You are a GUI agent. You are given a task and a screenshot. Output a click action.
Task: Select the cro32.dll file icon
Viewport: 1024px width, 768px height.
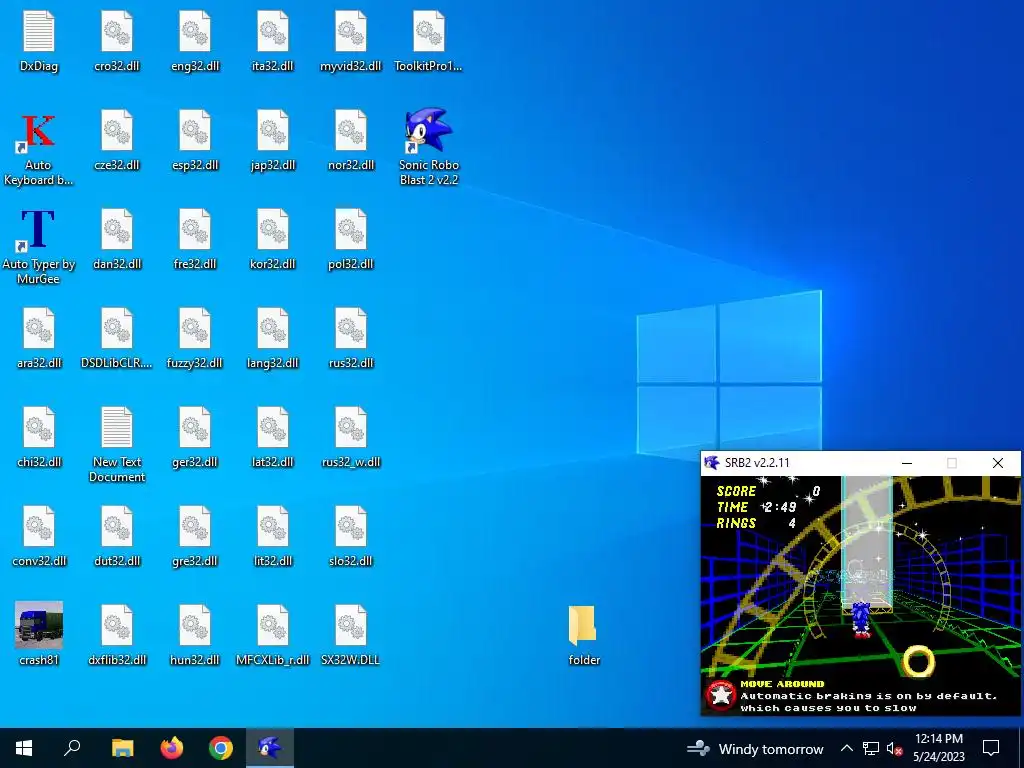click(x=117, y=31)
